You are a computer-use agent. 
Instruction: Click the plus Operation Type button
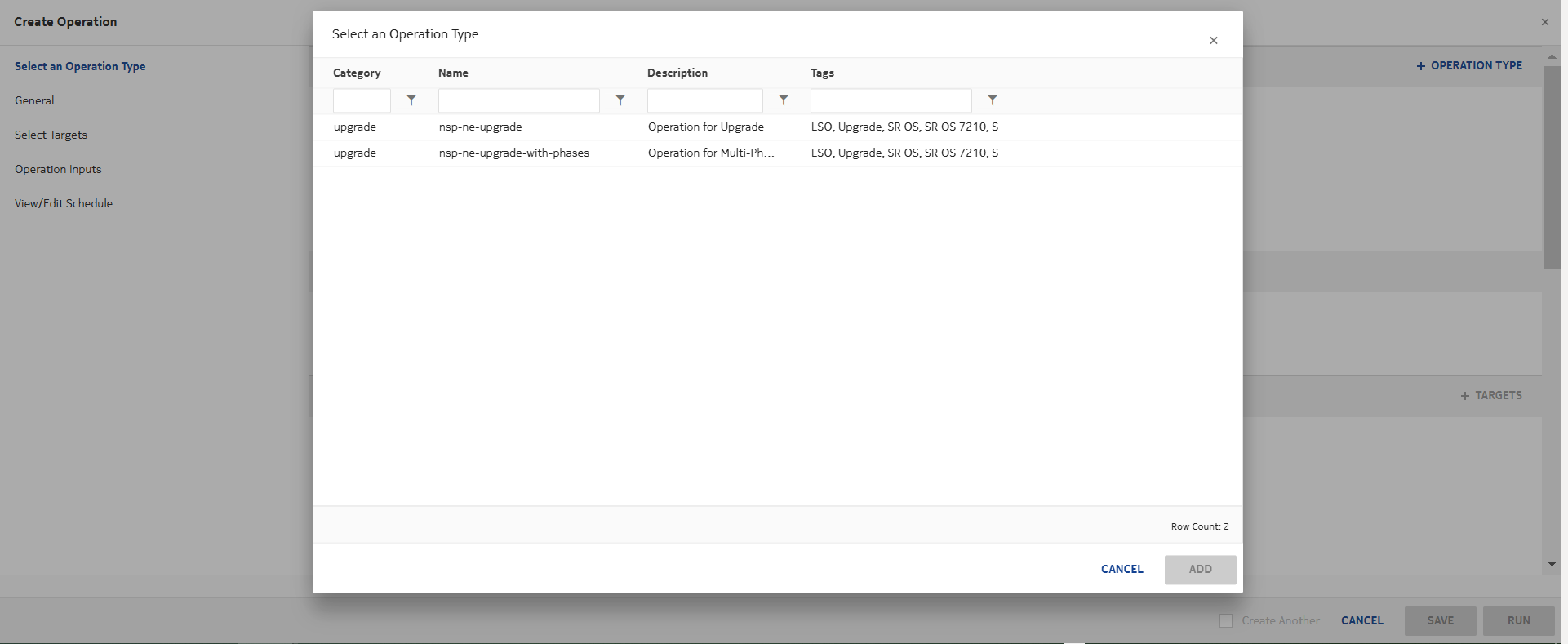(x=1468, y=65)
